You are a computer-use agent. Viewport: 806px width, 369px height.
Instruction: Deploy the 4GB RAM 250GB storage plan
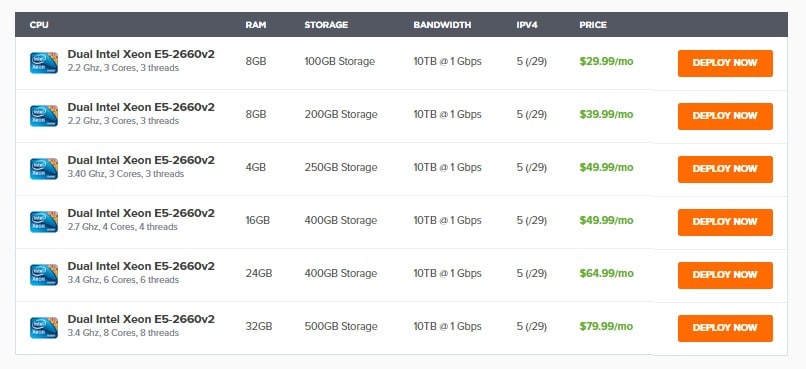coord(725,169)
